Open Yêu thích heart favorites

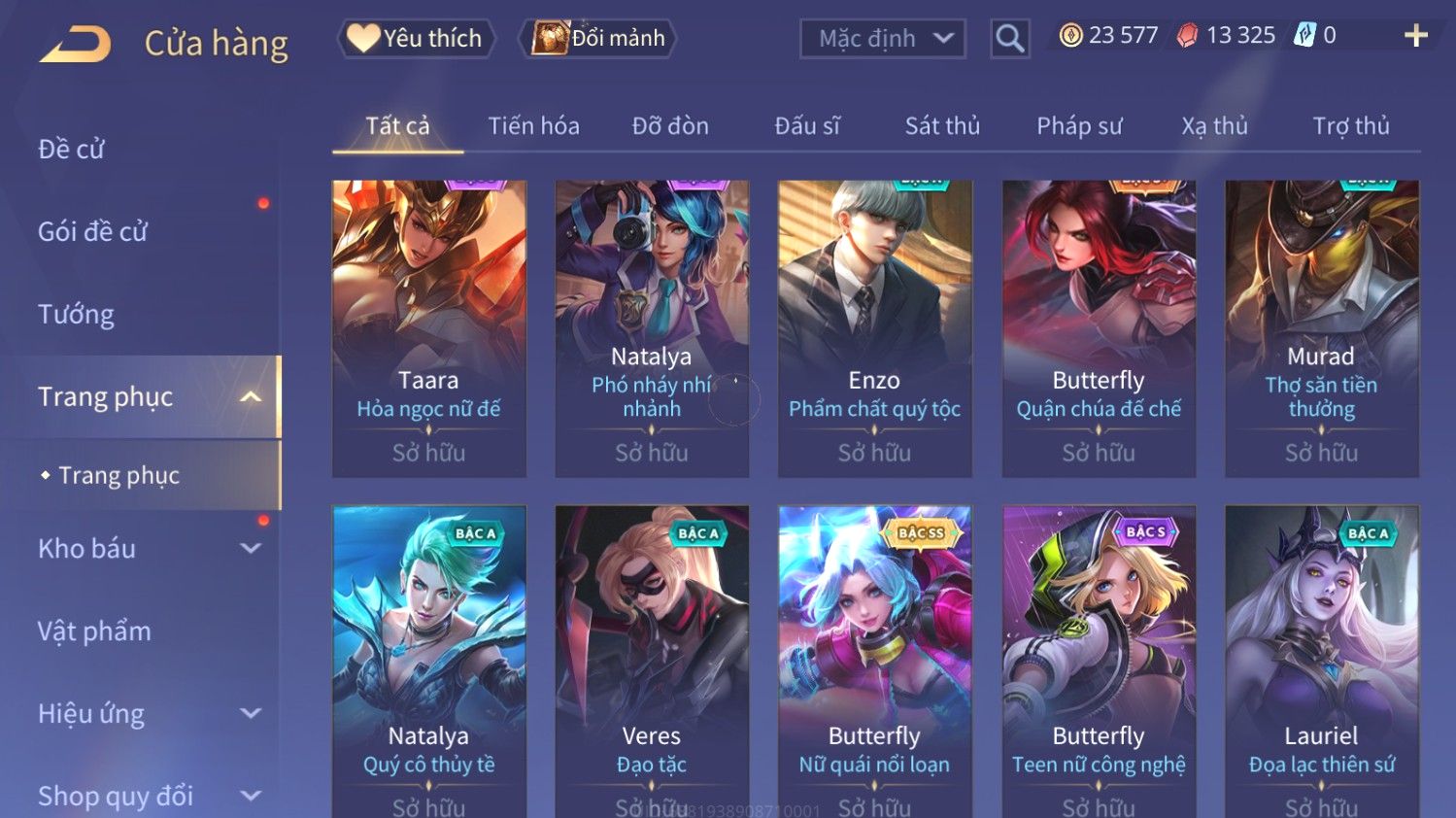click(x=416, y=38)
